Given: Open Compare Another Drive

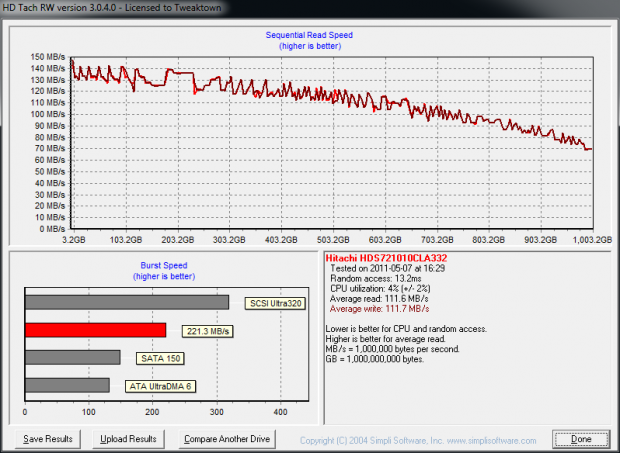Looking at the screenshot, I should (x=227, y=439).
